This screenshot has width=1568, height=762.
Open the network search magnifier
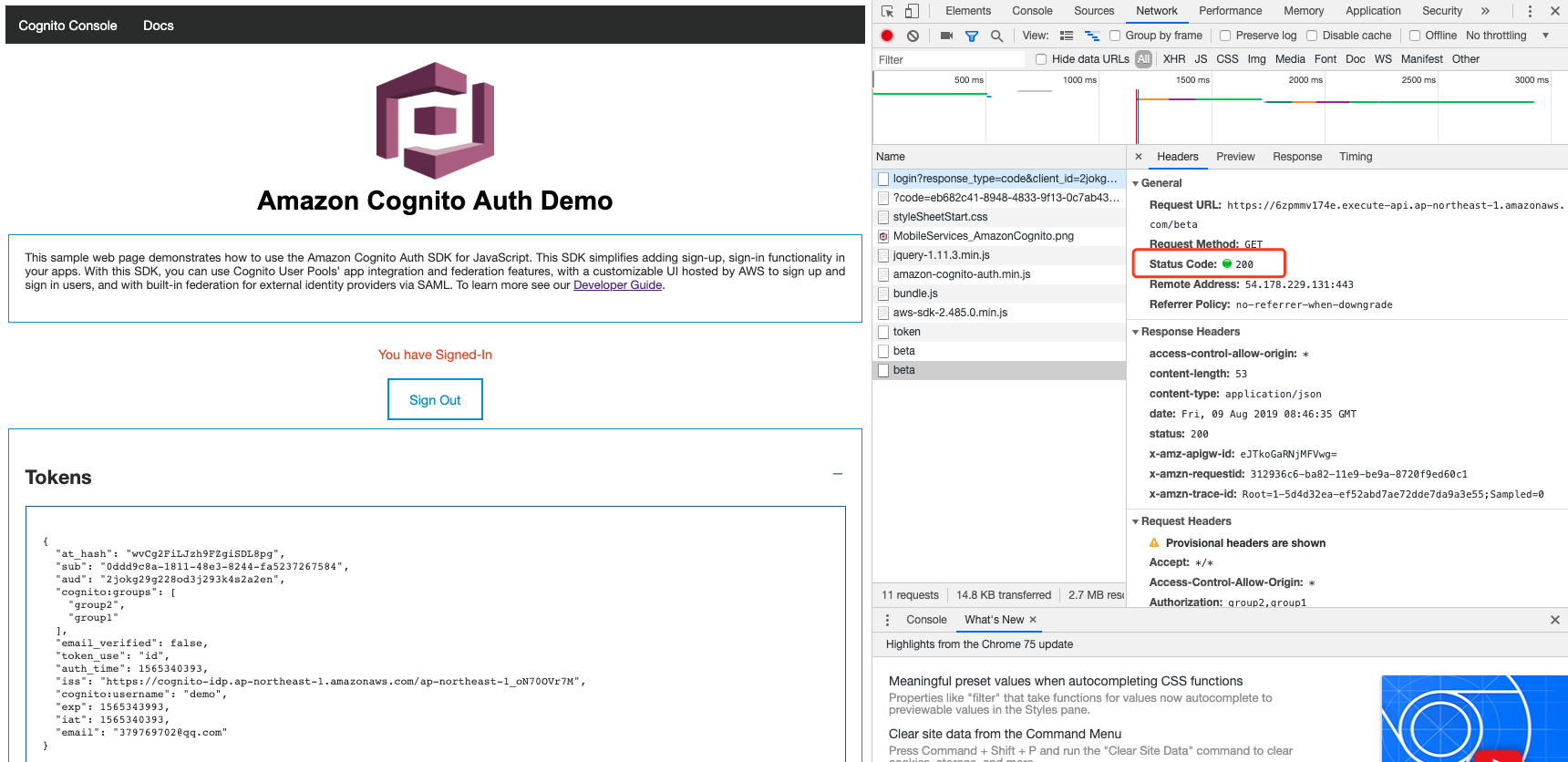click(996, 36)
